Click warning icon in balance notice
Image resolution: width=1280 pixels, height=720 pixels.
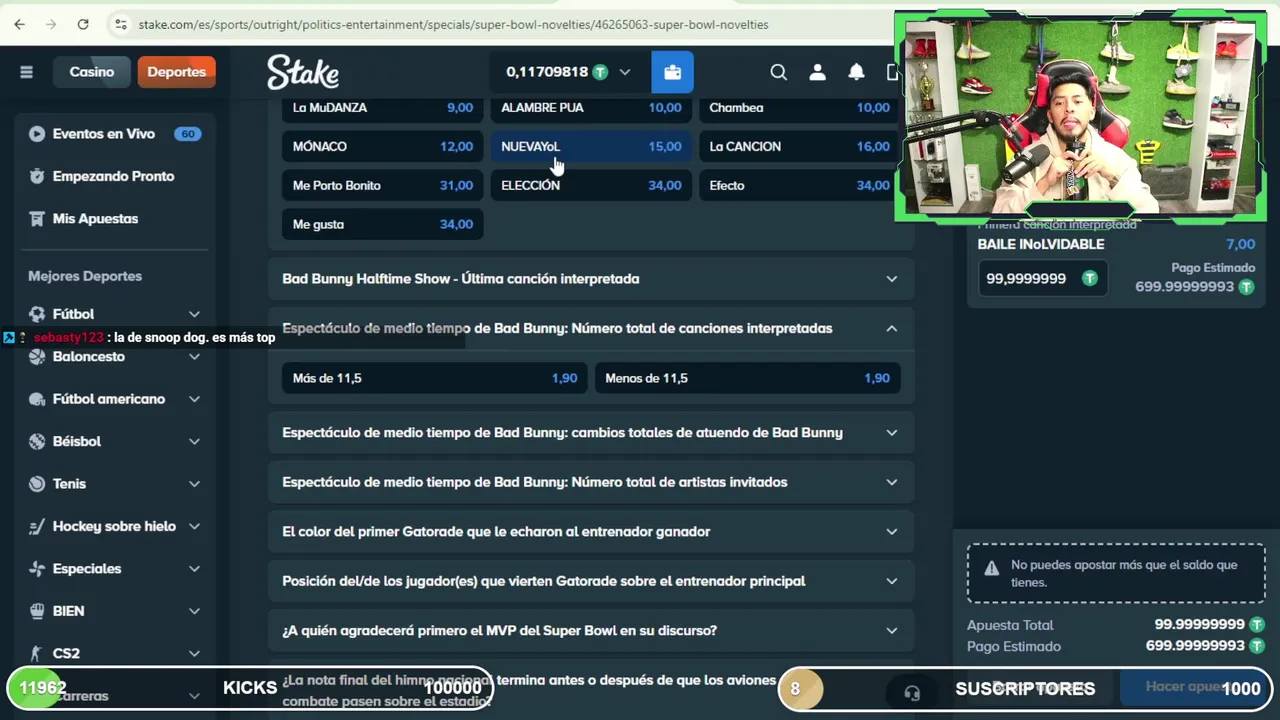pyautogui.click(x=991, y=568)
